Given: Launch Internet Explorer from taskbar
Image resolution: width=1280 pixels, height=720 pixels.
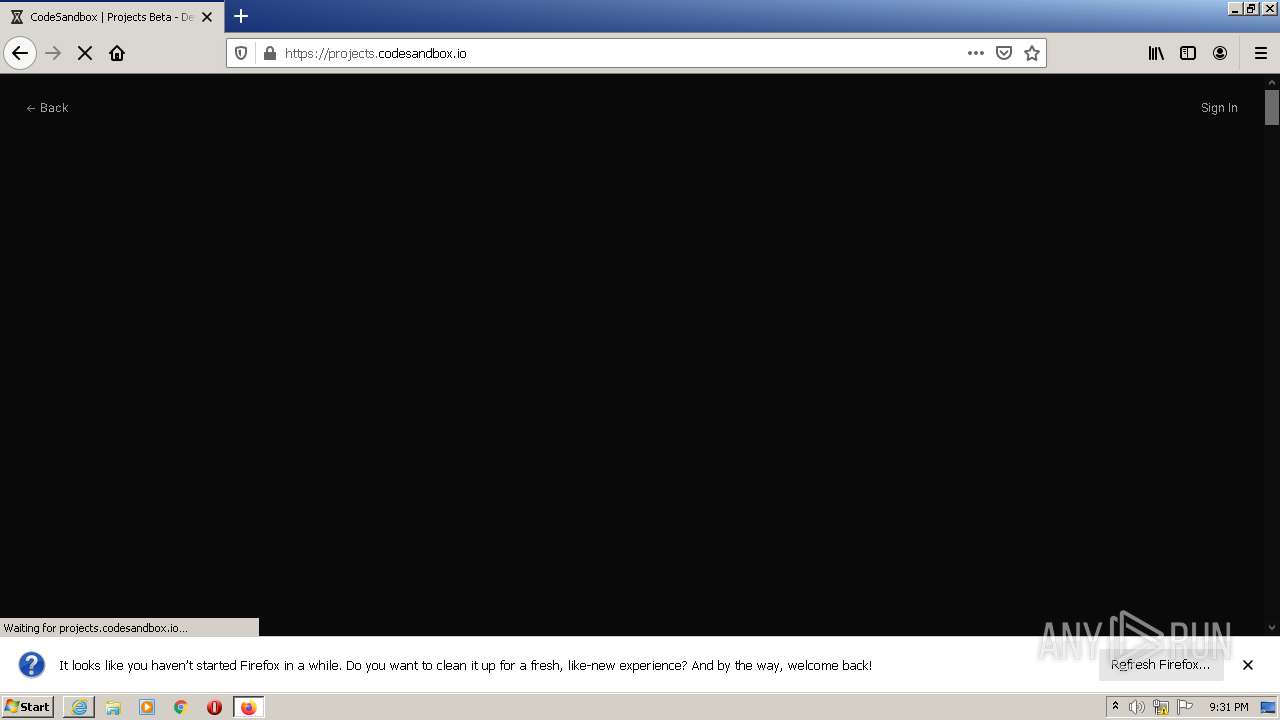Looking at the screenshot, I should click(79, 707).
